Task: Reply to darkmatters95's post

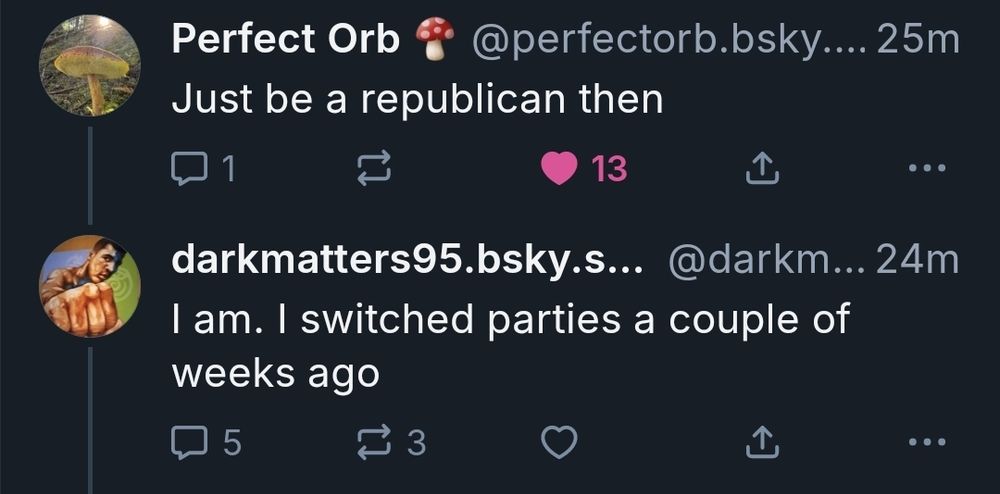Action: 187,442
